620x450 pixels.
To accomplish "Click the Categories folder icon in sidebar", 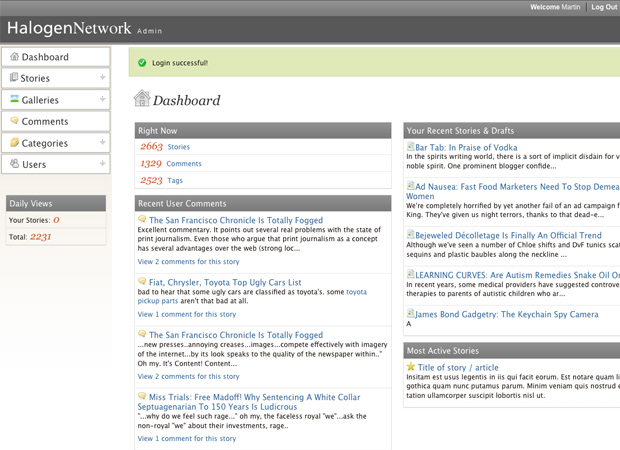I will coord(14,142).
